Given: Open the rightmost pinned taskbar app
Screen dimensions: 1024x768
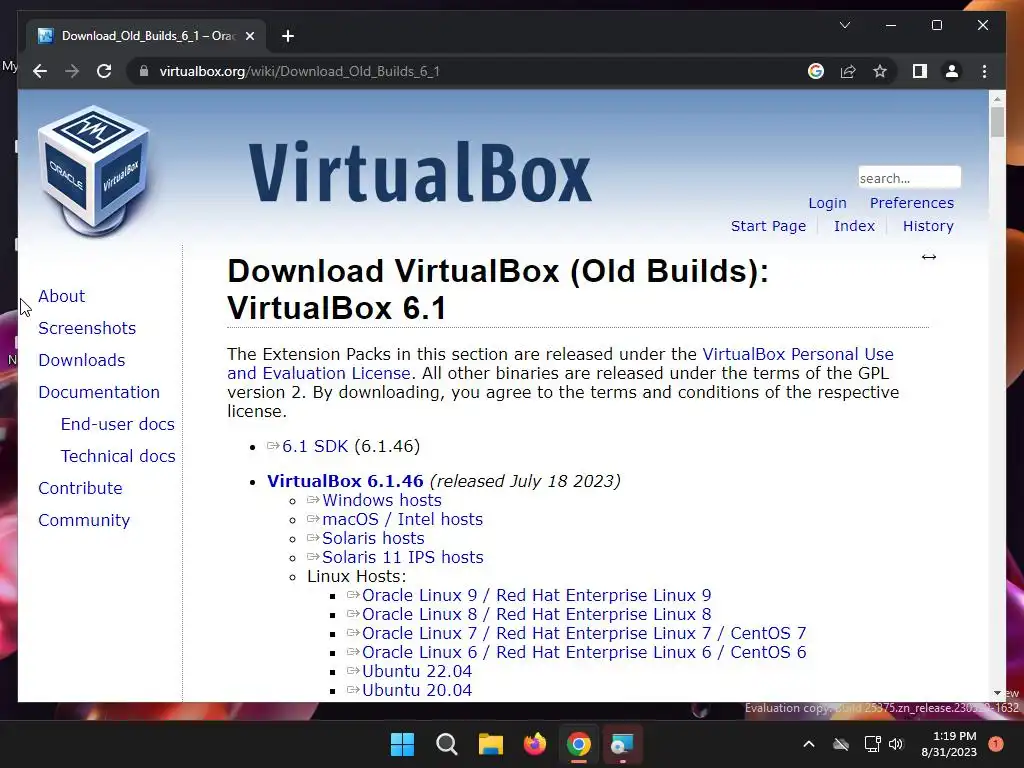Looking at the screenshot, I should pyautogui.click(x=622, y=744).
